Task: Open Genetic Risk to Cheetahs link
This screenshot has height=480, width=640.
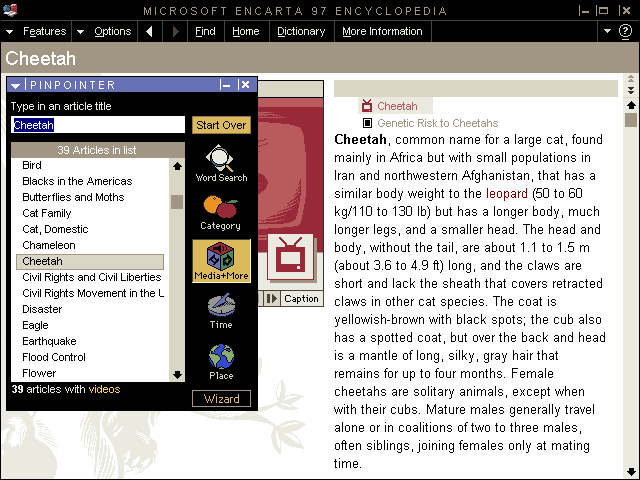Action: pyautogui.click(x=438, y=123)
